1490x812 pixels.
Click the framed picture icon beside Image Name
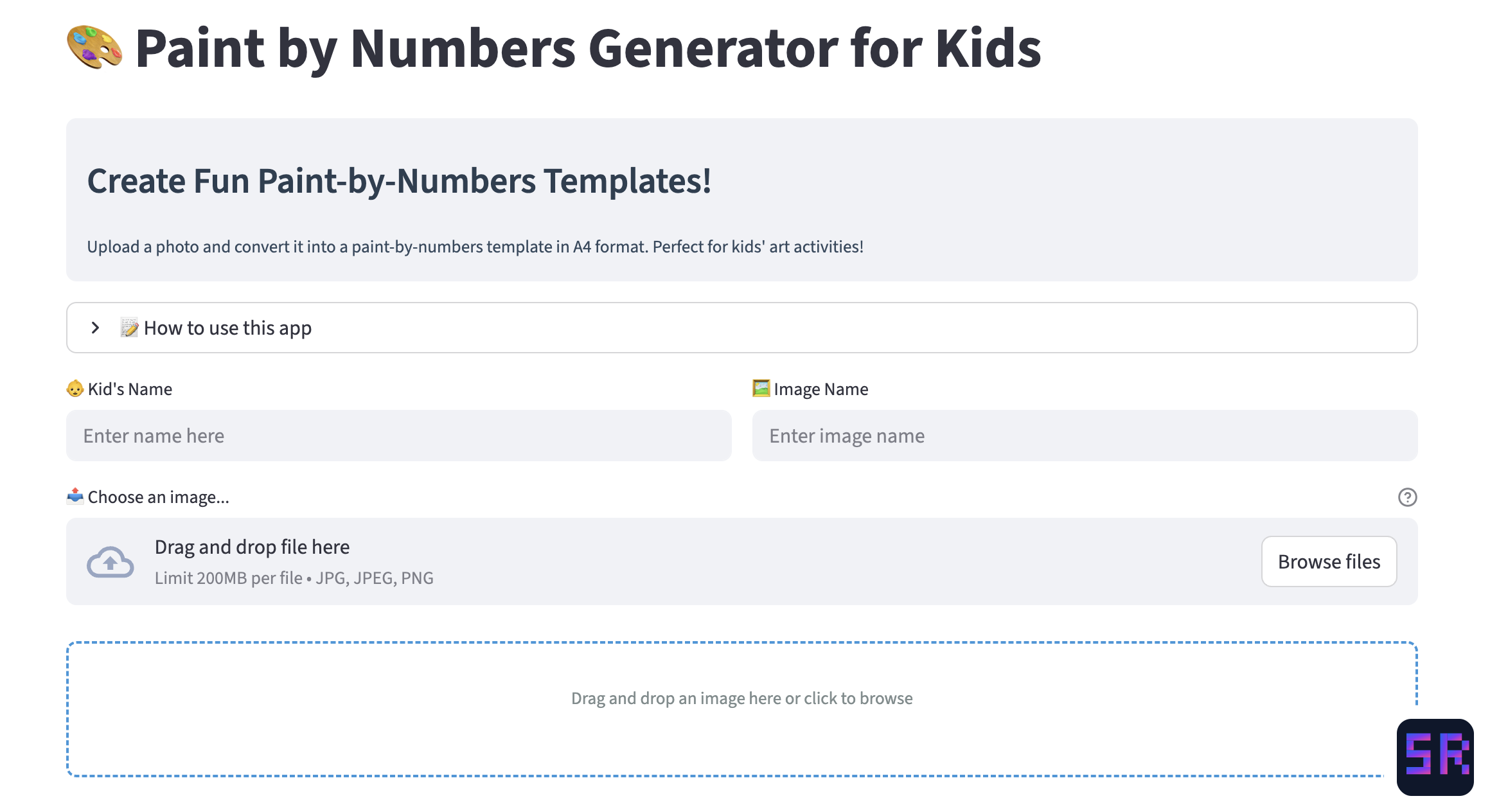pos(761,388)
